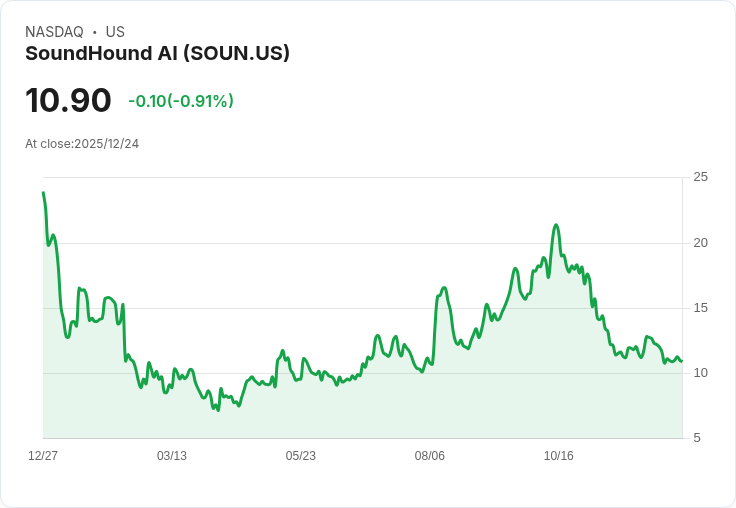The width and height of the screenshot is (736, 508).
Task: Click the 03/13 date axis label
Action: [172, 456]
